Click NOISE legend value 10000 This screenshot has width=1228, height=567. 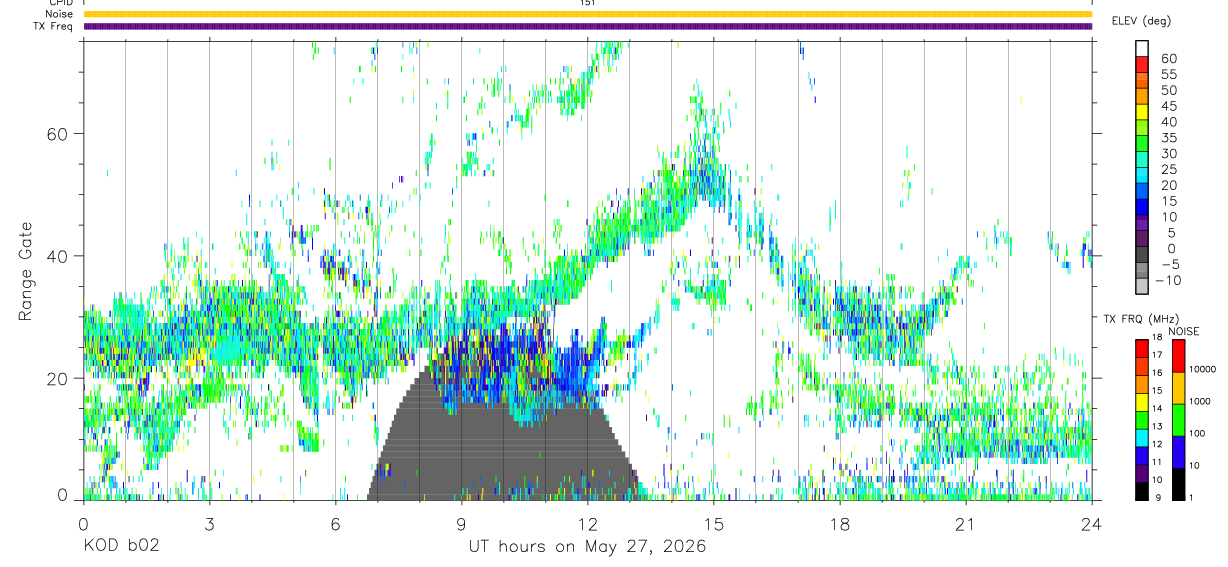tap(1201, 370)
